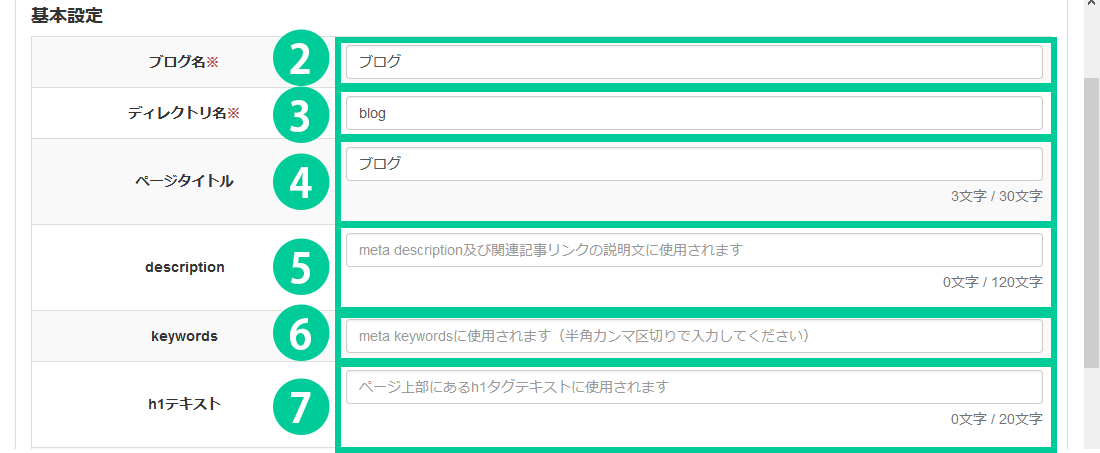This screenshot has height=453, width=1100.
Task: Click into the ページタイトル text field
Action: [x=694, y=164]
